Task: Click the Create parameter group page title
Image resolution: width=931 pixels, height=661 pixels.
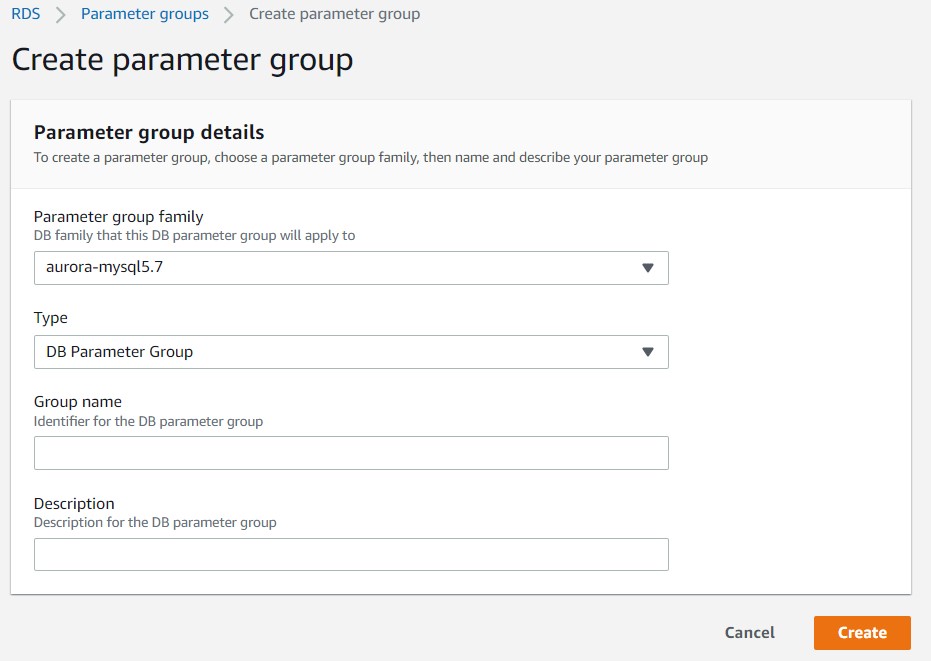Action: pyautogui.click(x=181, y=60)
